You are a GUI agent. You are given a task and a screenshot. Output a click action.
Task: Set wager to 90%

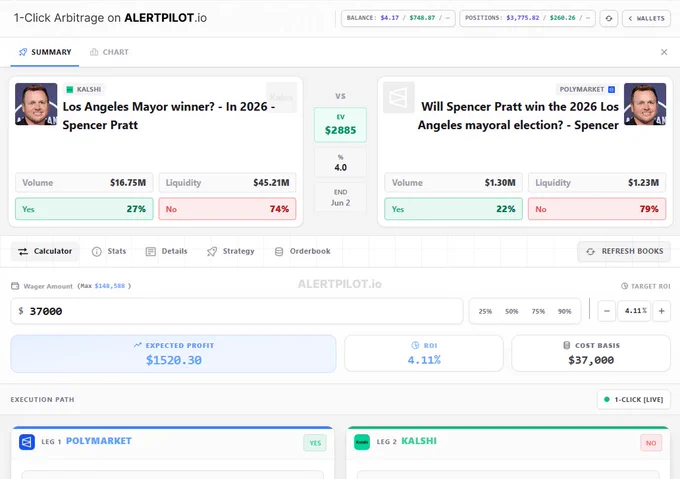coord(565,311)
